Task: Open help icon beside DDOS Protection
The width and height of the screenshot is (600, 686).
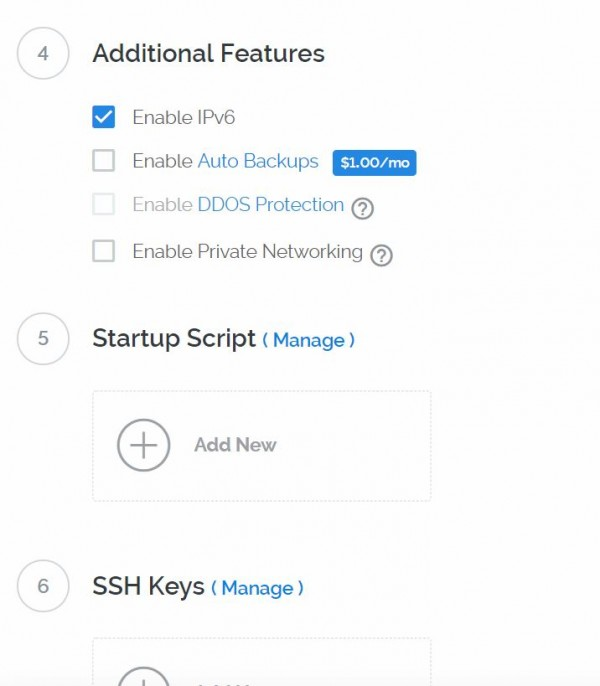Action: click(362, 208)
